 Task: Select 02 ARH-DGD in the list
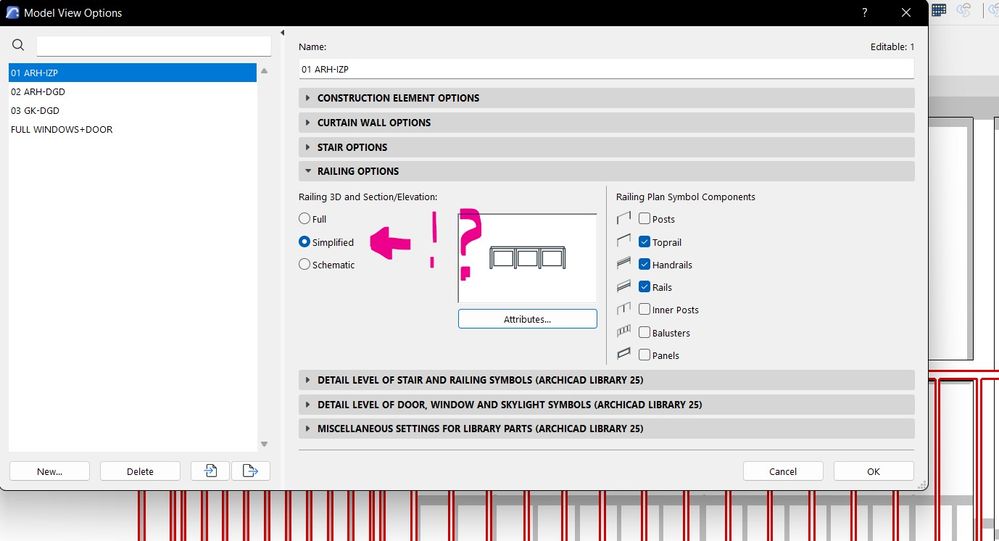click(x=133, y=91)
